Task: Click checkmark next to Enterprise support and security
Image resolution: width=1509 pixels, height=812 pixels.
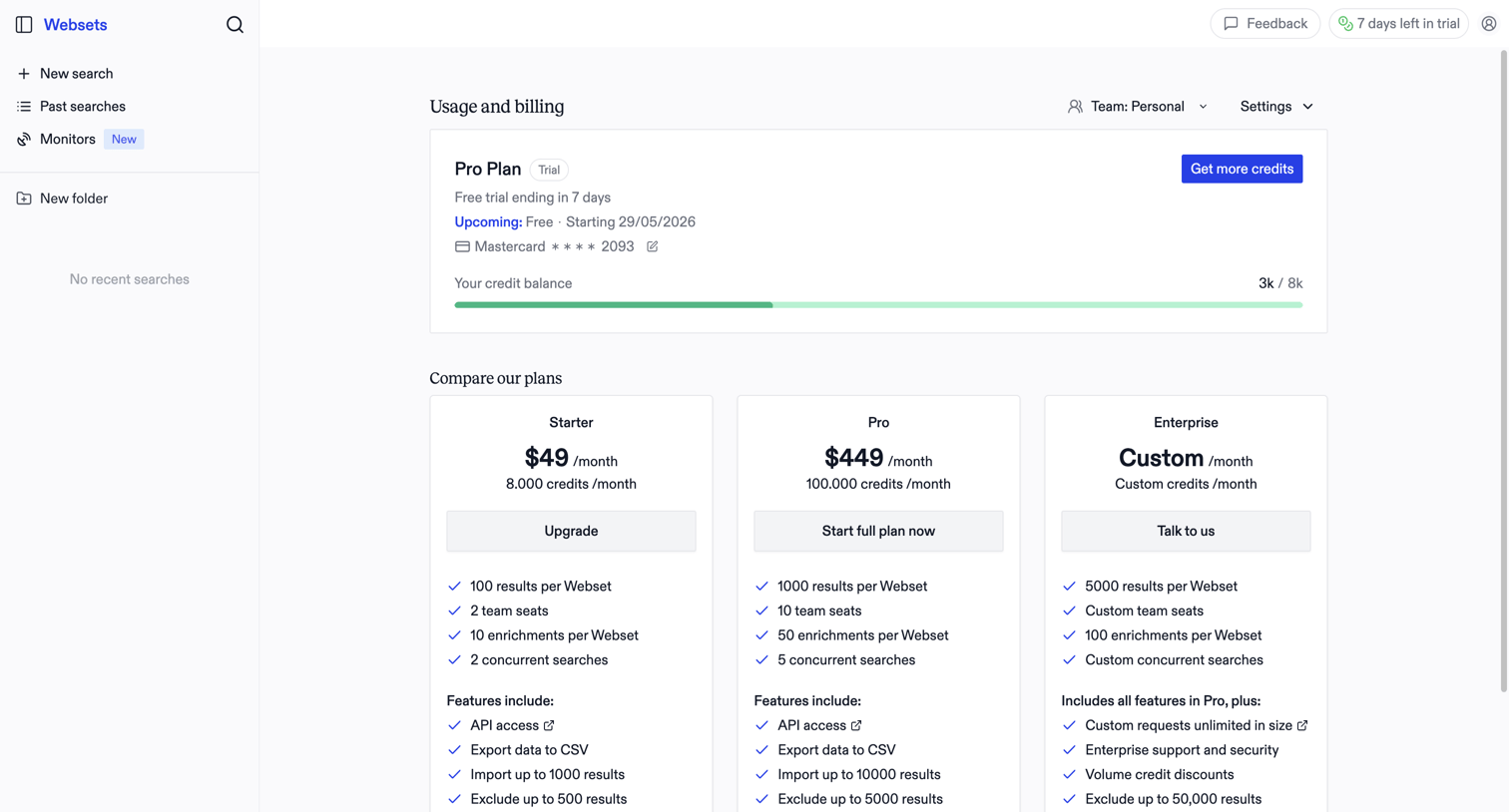Action: pos(1069,750)
